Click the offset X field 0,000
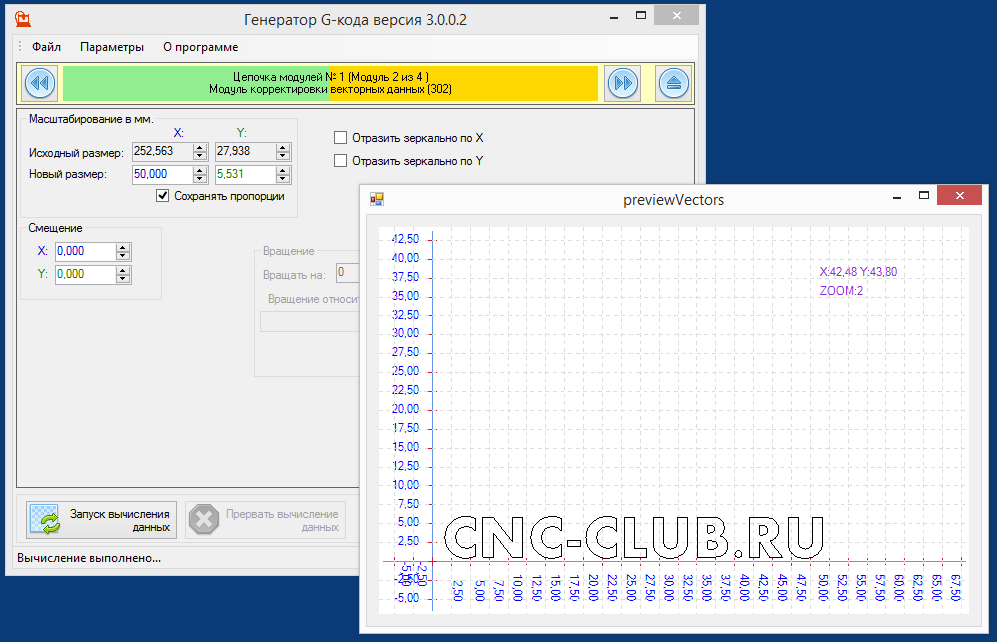 [85, 251]
